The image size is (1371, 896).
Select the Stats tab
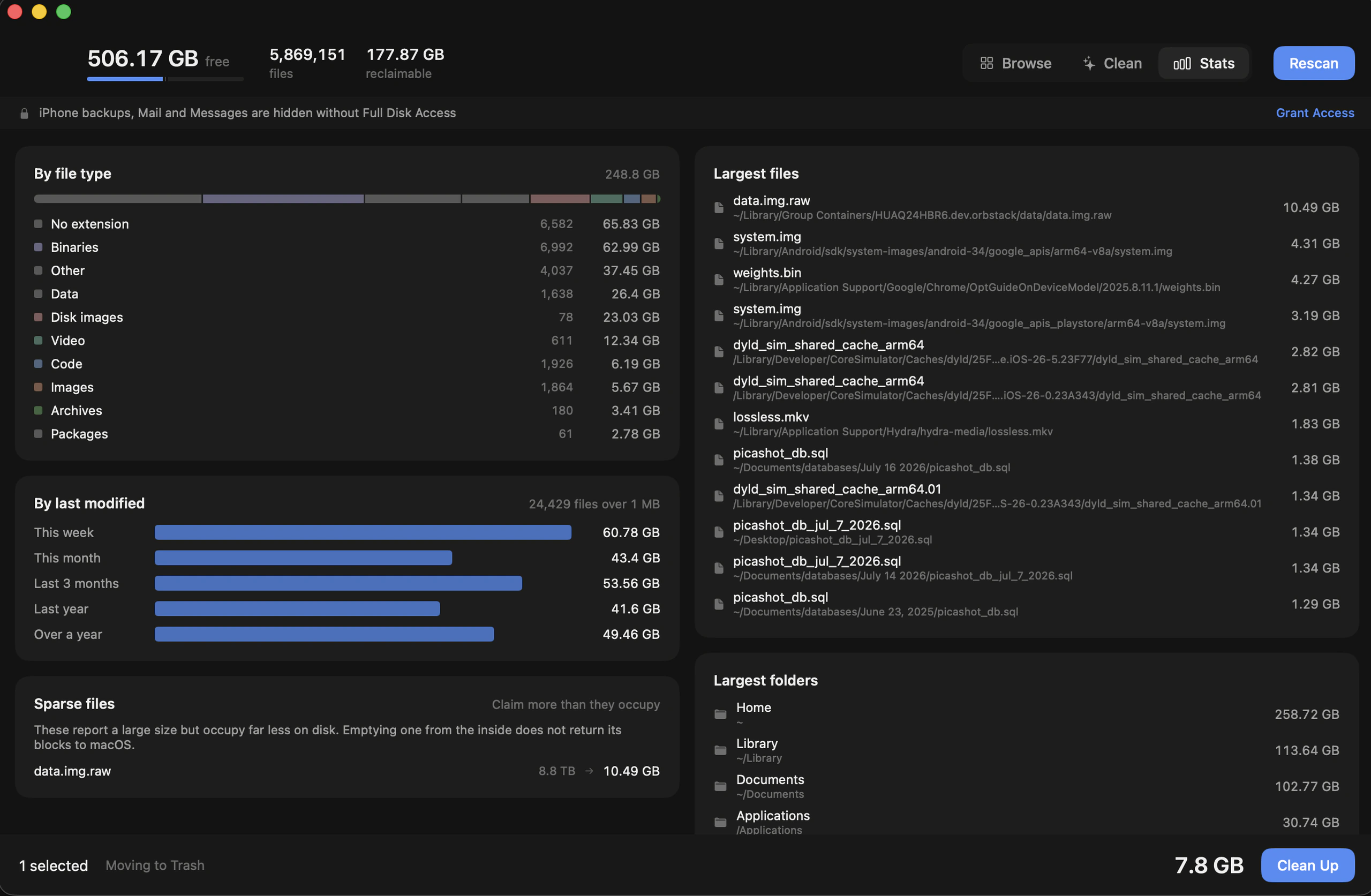[x=1204, y=63]
